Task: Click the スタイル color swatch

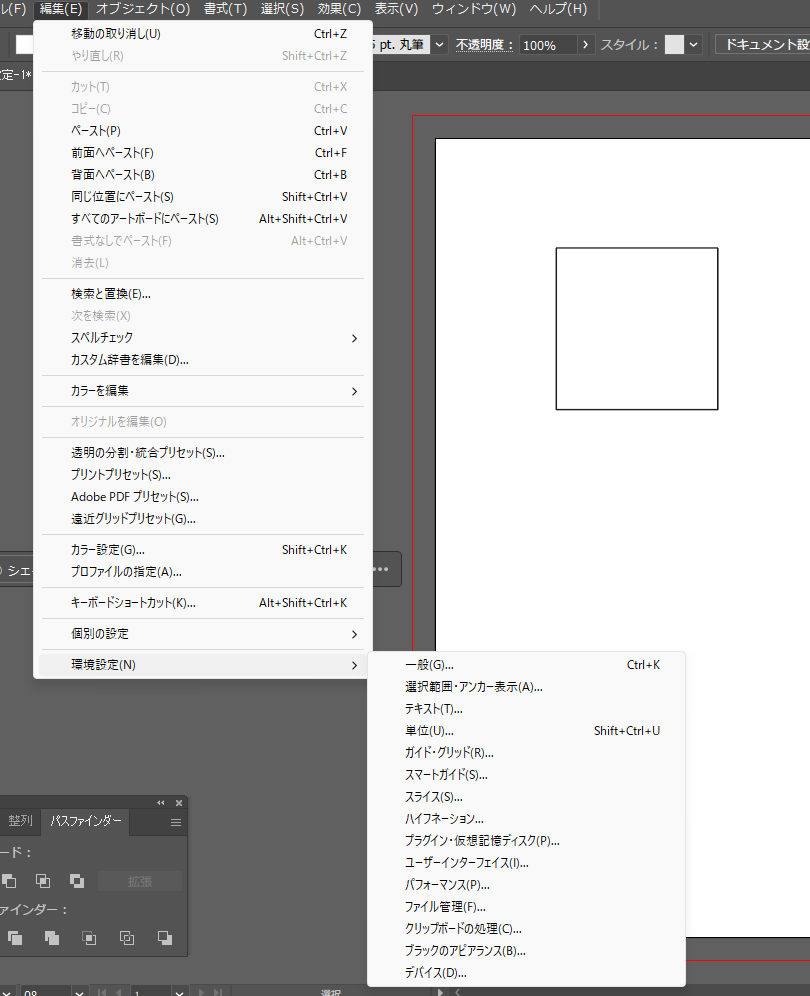Action: pos(675,45)
